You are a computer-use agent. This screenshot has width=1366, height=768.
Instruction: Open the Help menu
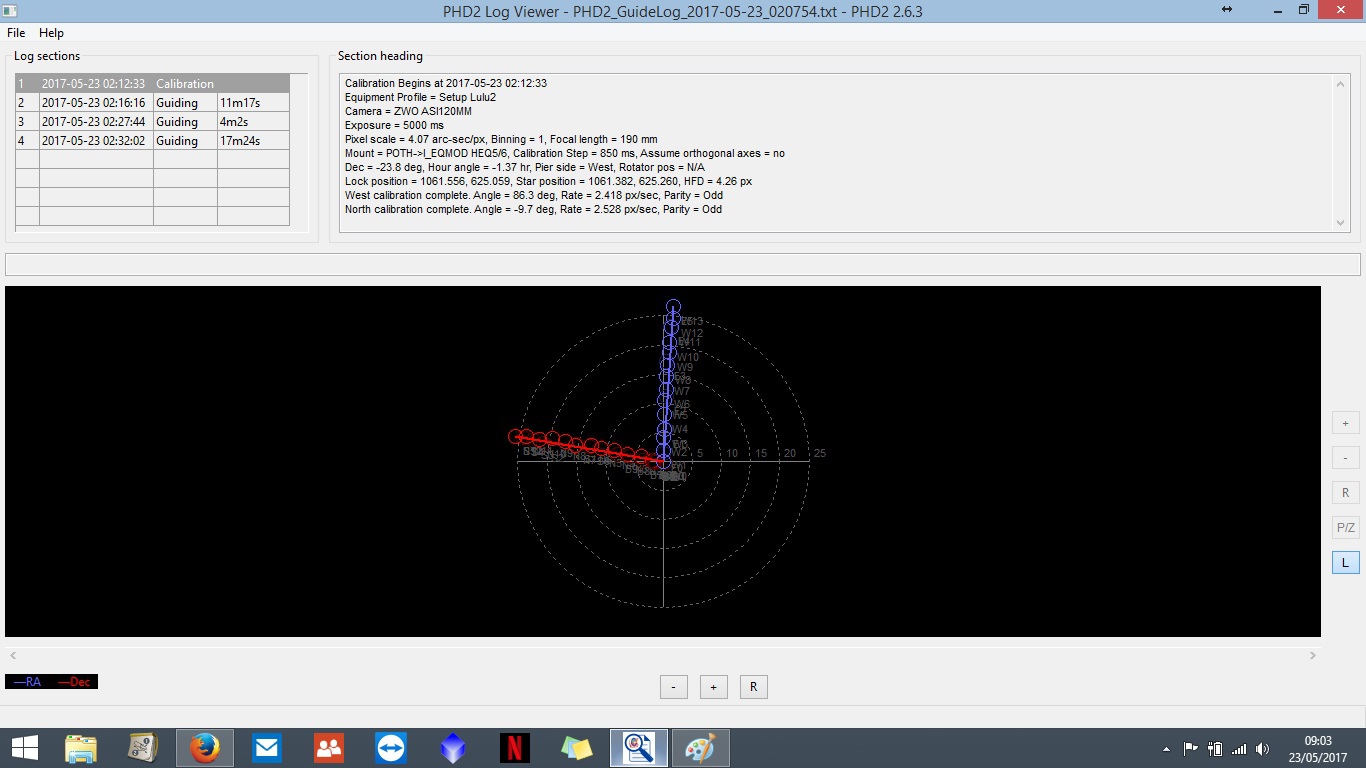(51, 33)
